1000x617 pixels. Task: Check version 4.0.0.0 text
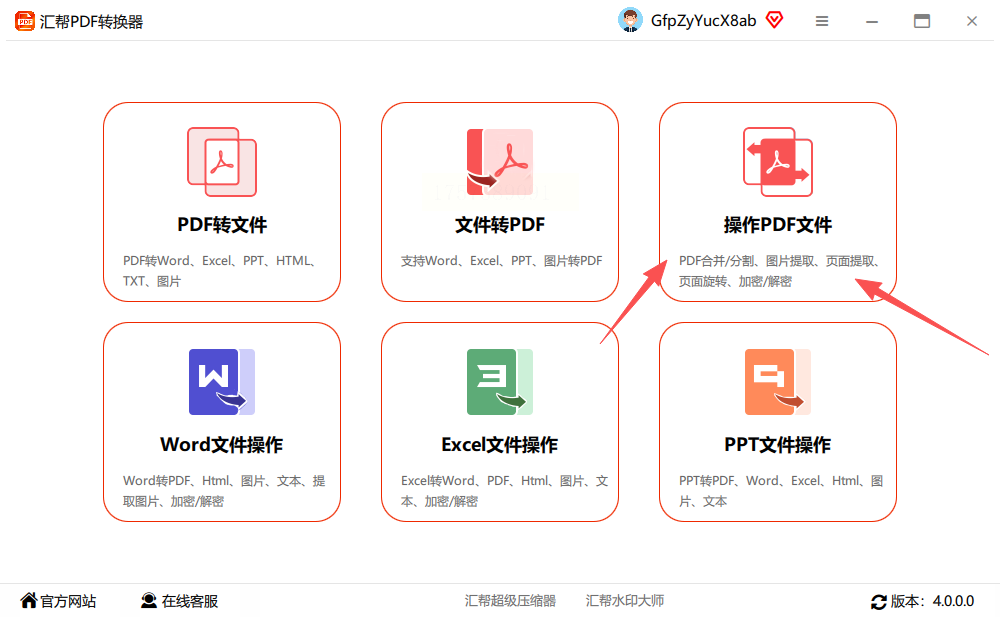(932, 601)
